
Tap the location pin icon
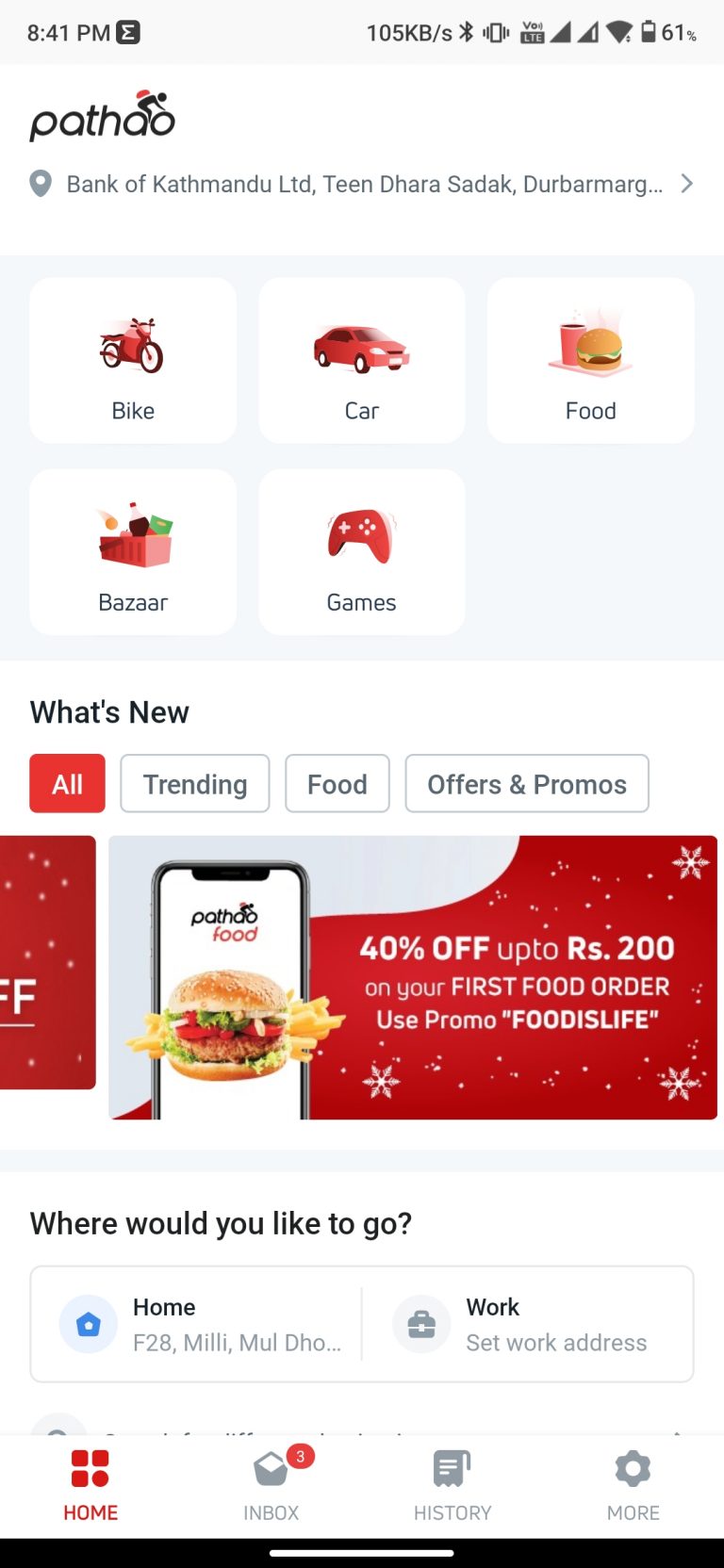click(41, 184)
